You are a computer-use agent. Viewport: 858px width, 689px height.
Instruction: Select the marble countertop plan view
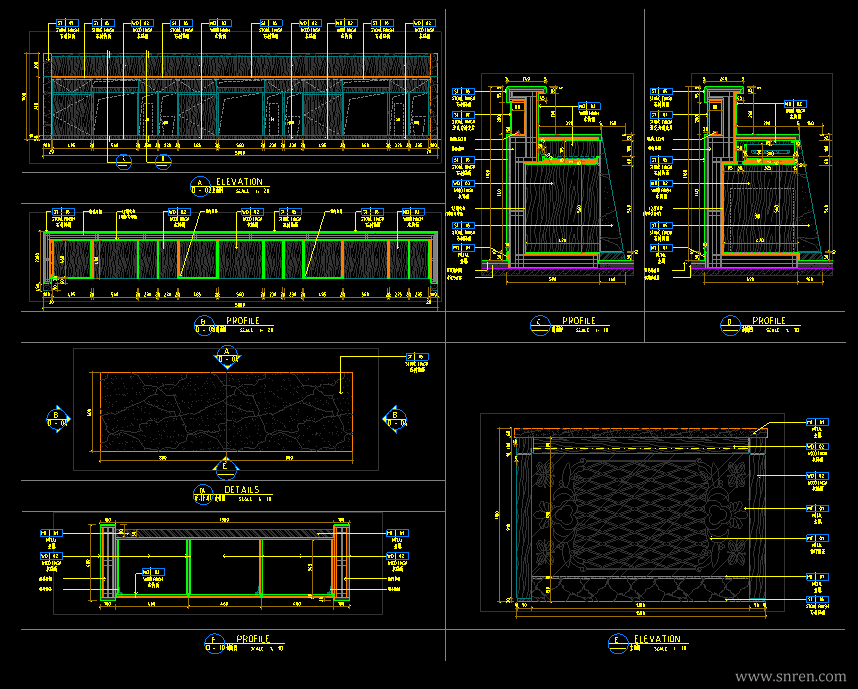227,412
